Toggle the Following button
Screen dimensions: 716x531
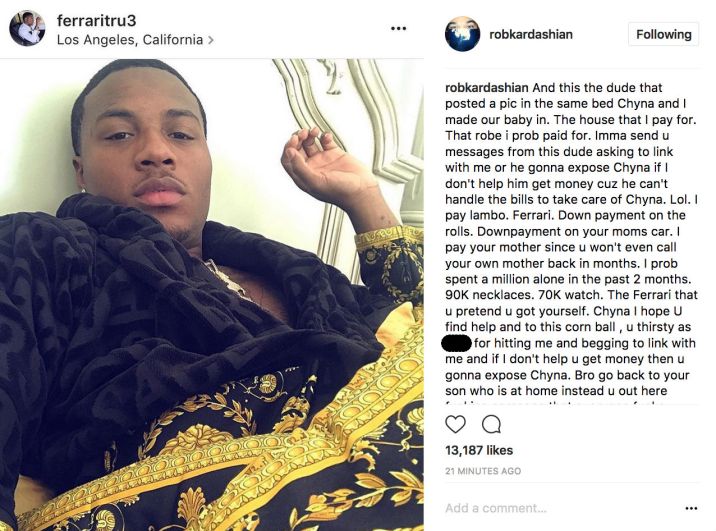(663, 34)
